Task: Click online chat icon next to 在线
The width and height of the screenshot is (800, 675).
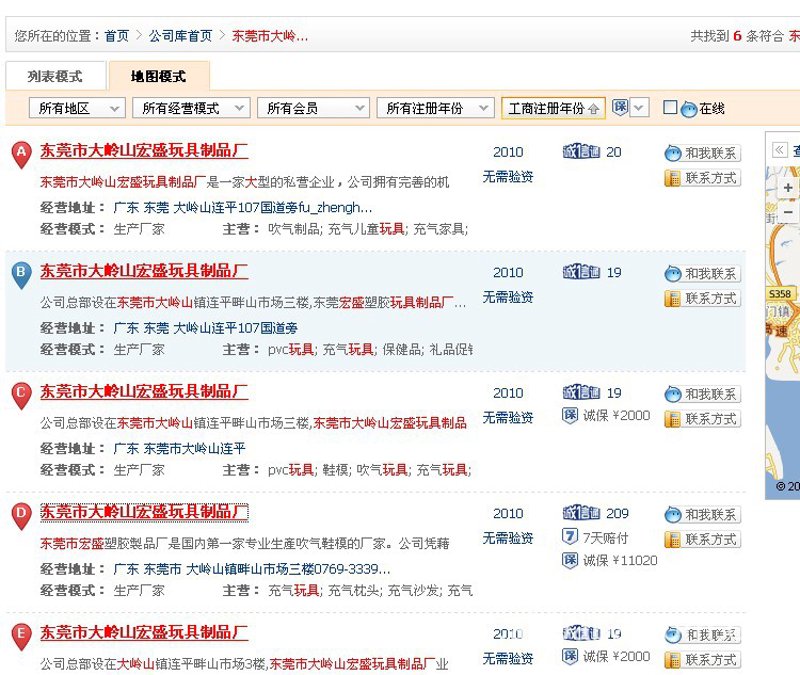Action: tap(689, 109)
